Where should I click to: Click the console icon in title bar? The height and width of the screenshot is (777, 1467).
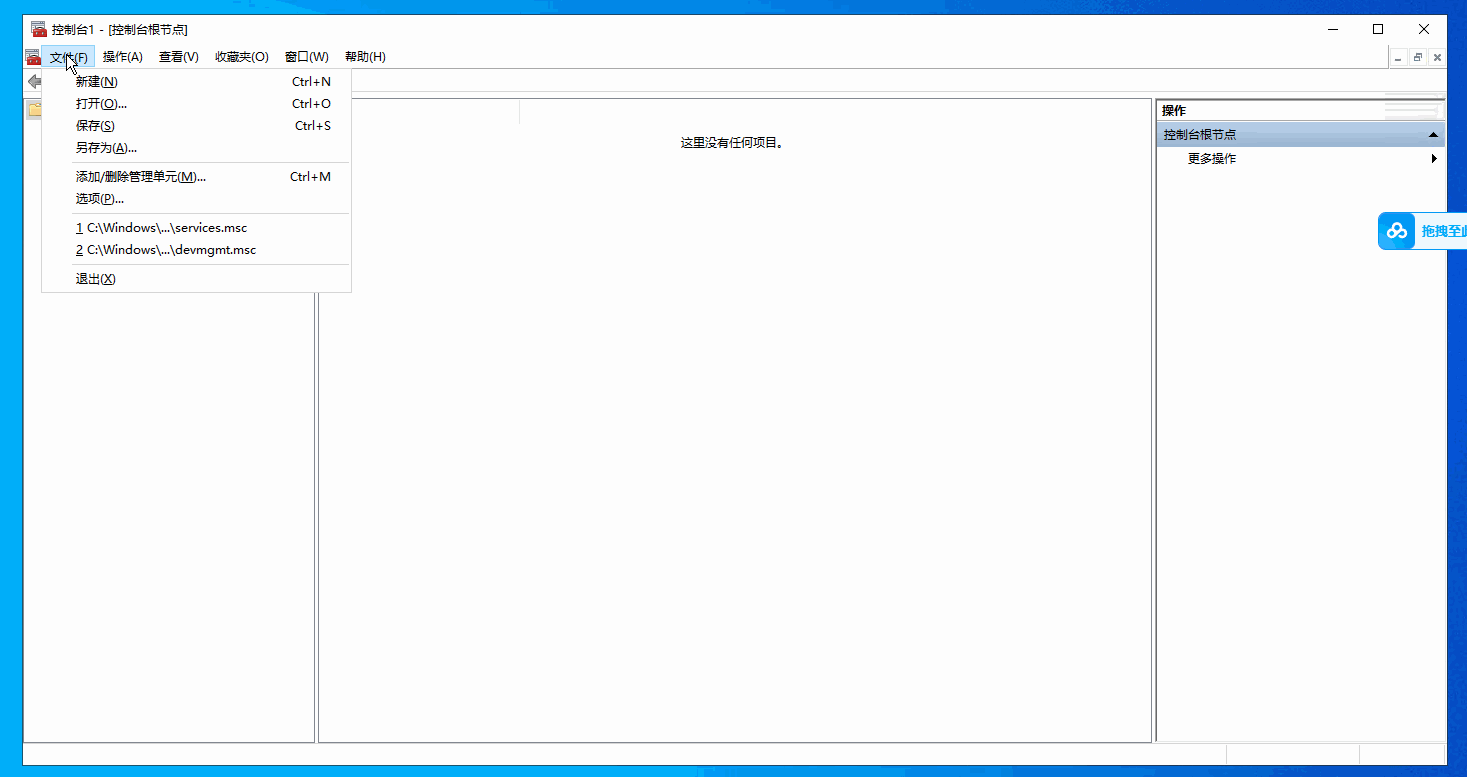point(39,29)
